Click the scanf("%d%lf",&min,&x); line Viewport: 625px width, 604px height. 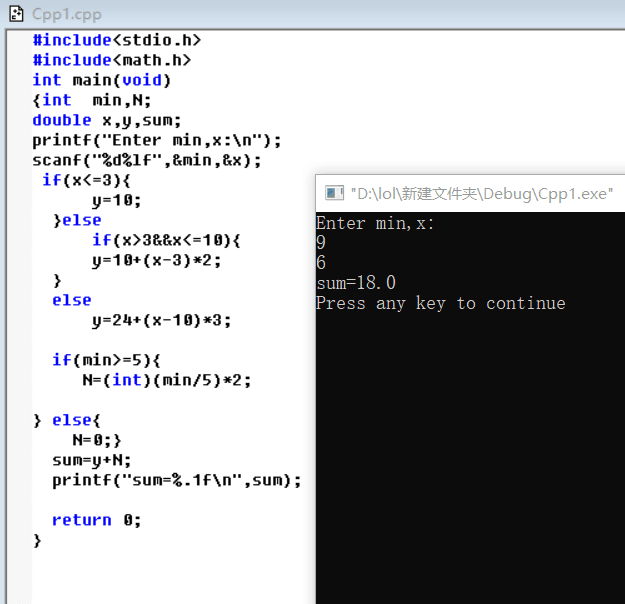147,160
